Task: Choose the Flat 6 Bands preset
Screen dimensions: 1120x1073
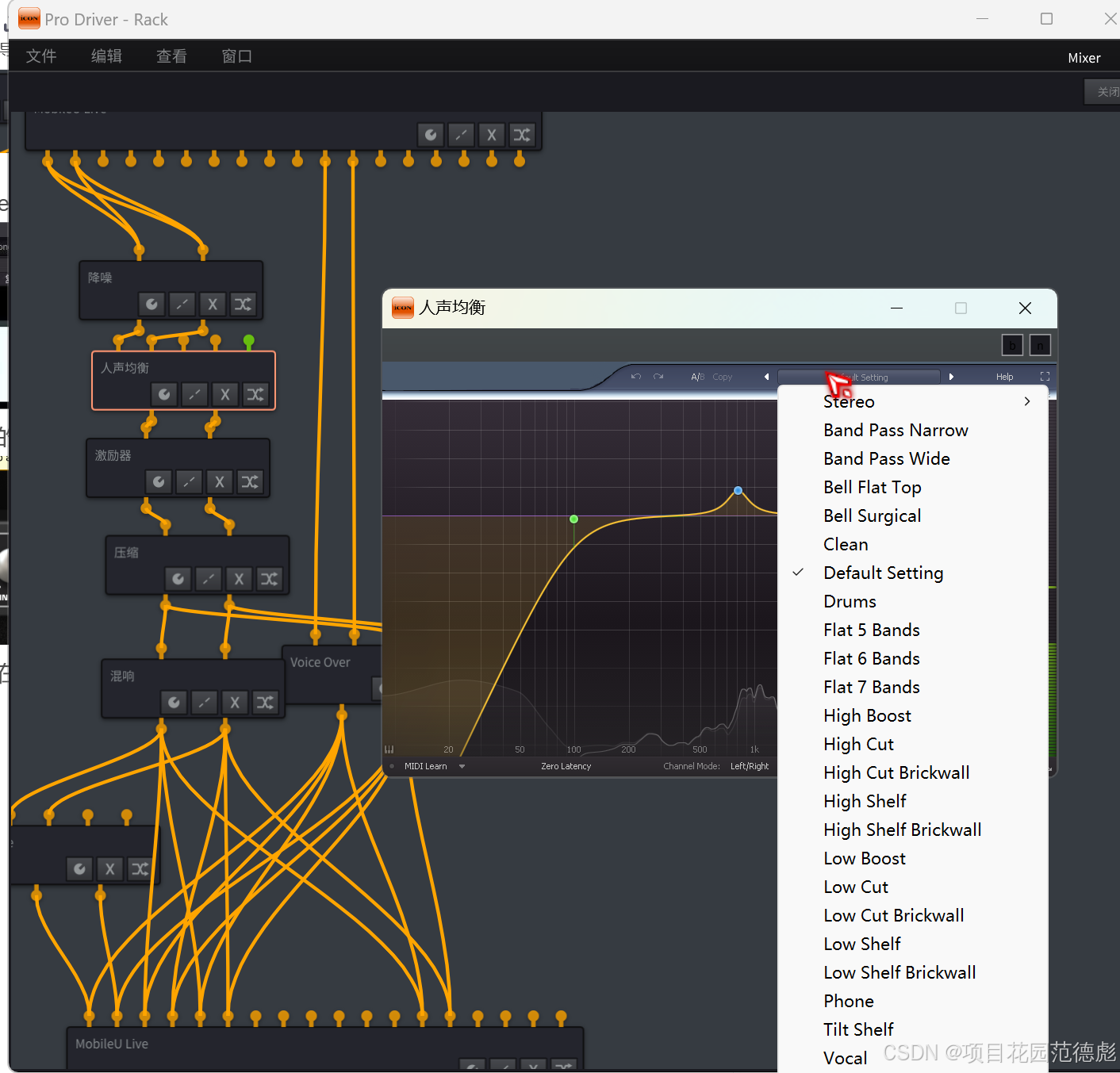Action: (x=913, y=658)
